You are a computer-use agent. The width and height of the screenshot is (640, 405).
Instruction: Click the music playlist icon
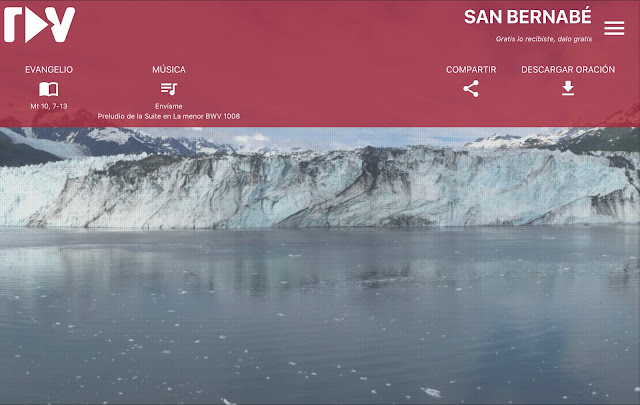[169, 89]
